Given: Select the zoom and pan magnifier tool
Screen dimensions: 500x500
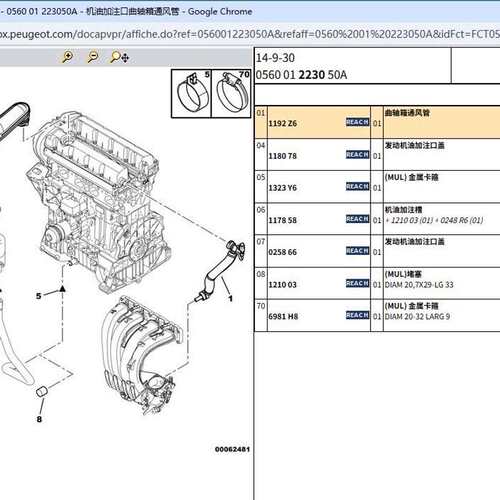Looking at the screenshot, I should [x=120, y=57].
